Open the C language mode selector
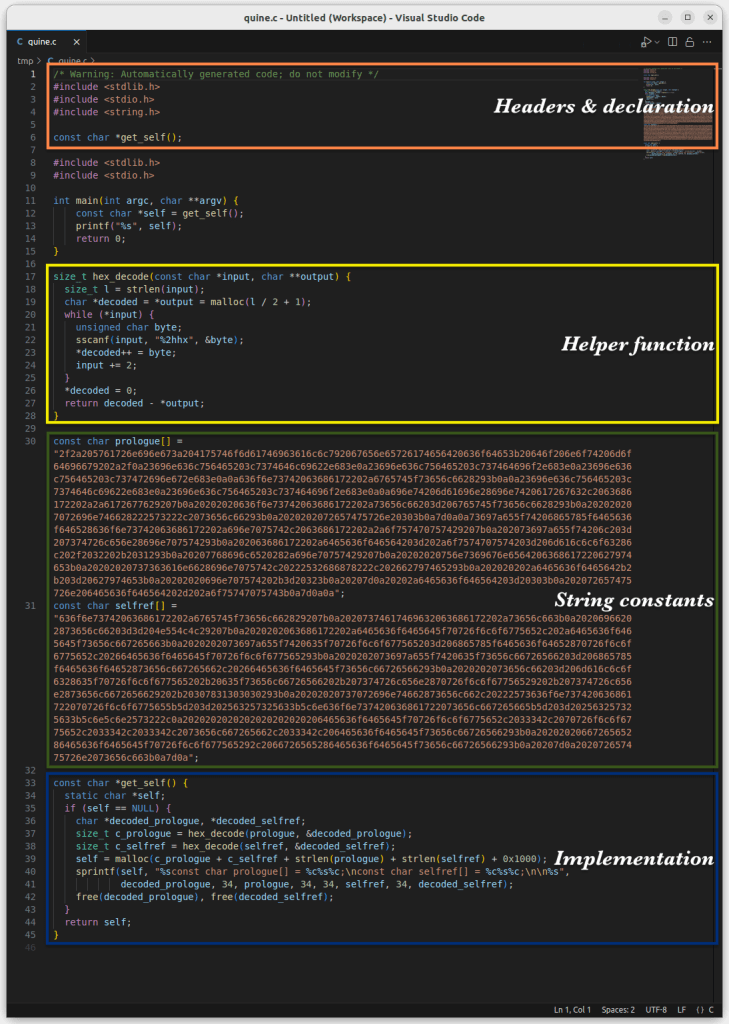This screenshot has width=729, height=1024. pyautogui.click(x=711, y=1009)
